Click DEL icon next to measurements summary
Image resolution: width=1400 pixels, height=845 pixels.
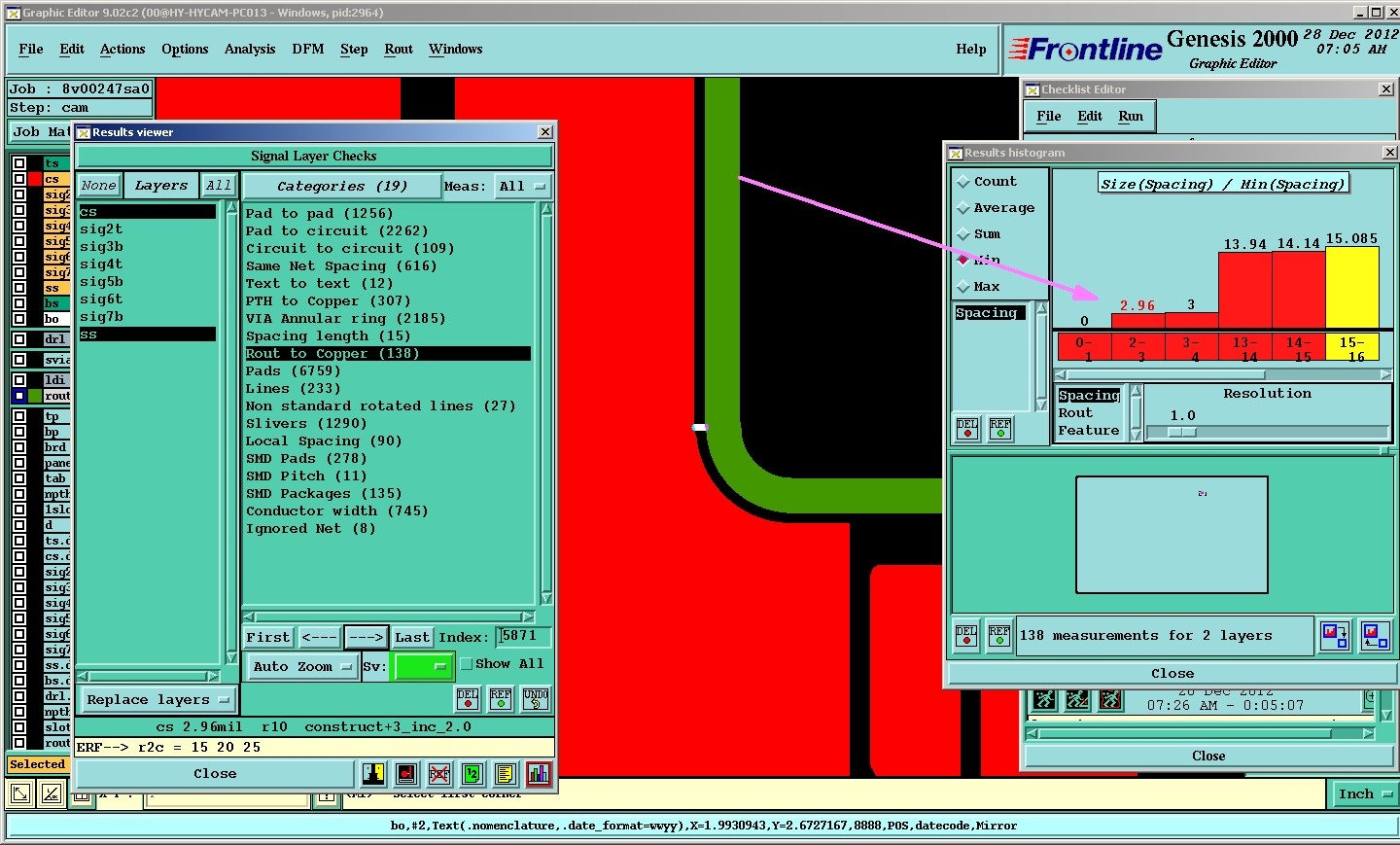tap(966, 636)
